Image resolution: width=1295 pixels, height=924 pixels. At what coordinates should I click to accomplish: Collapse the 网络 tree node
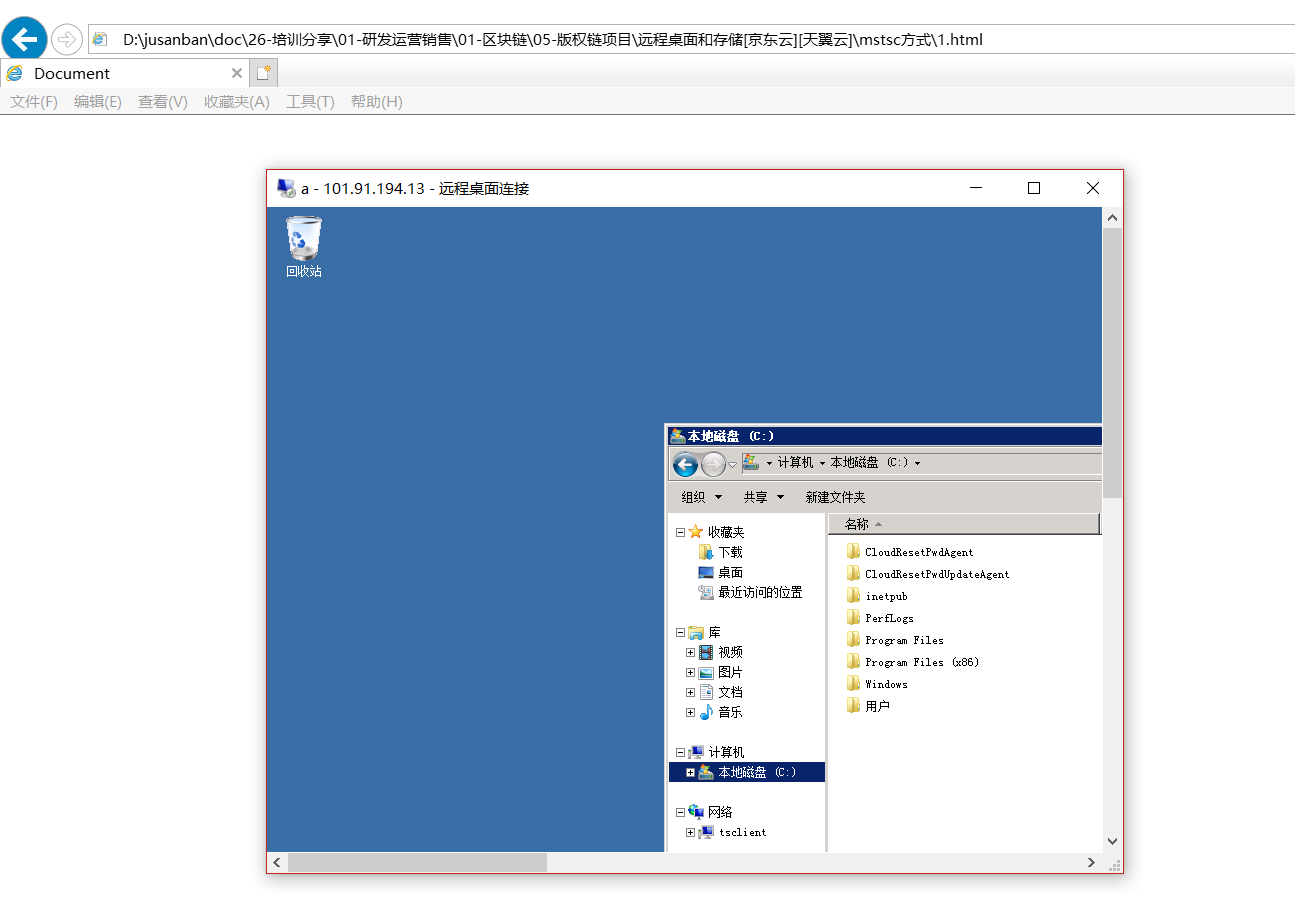pyautogui.click(x=680, y=812)
